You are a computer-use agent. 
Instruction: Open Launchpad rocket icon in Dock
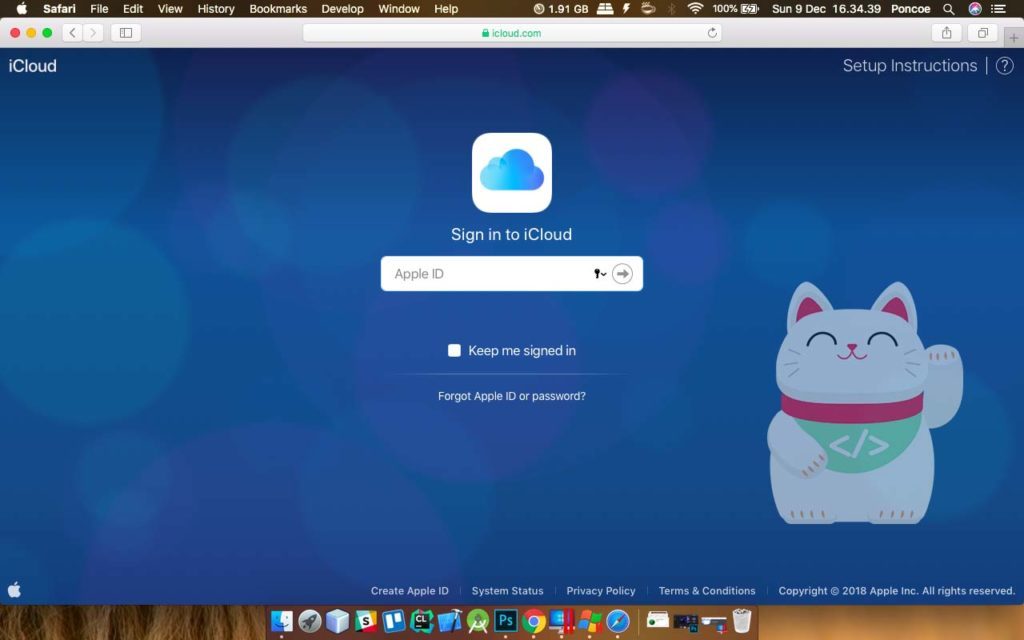(x=310, y=621)
